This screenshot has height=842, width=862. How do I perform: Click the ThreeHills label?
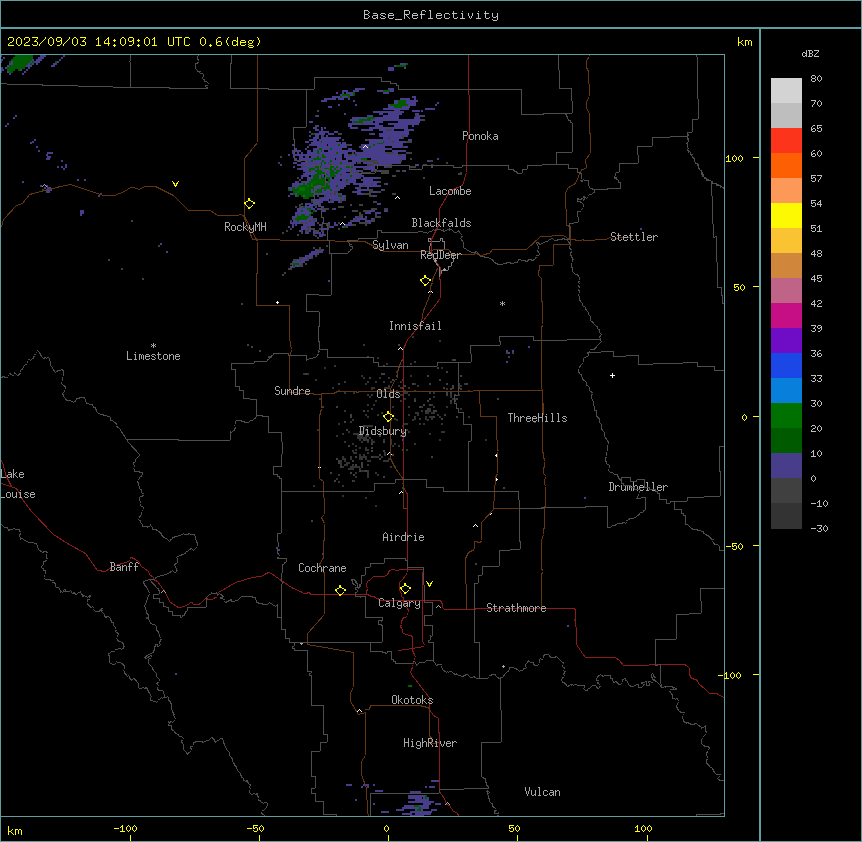[x=537, y=418]
